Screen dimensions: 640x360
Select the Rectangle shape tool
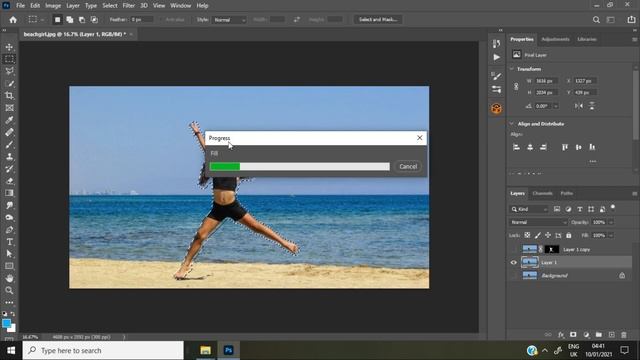[9, 266]
